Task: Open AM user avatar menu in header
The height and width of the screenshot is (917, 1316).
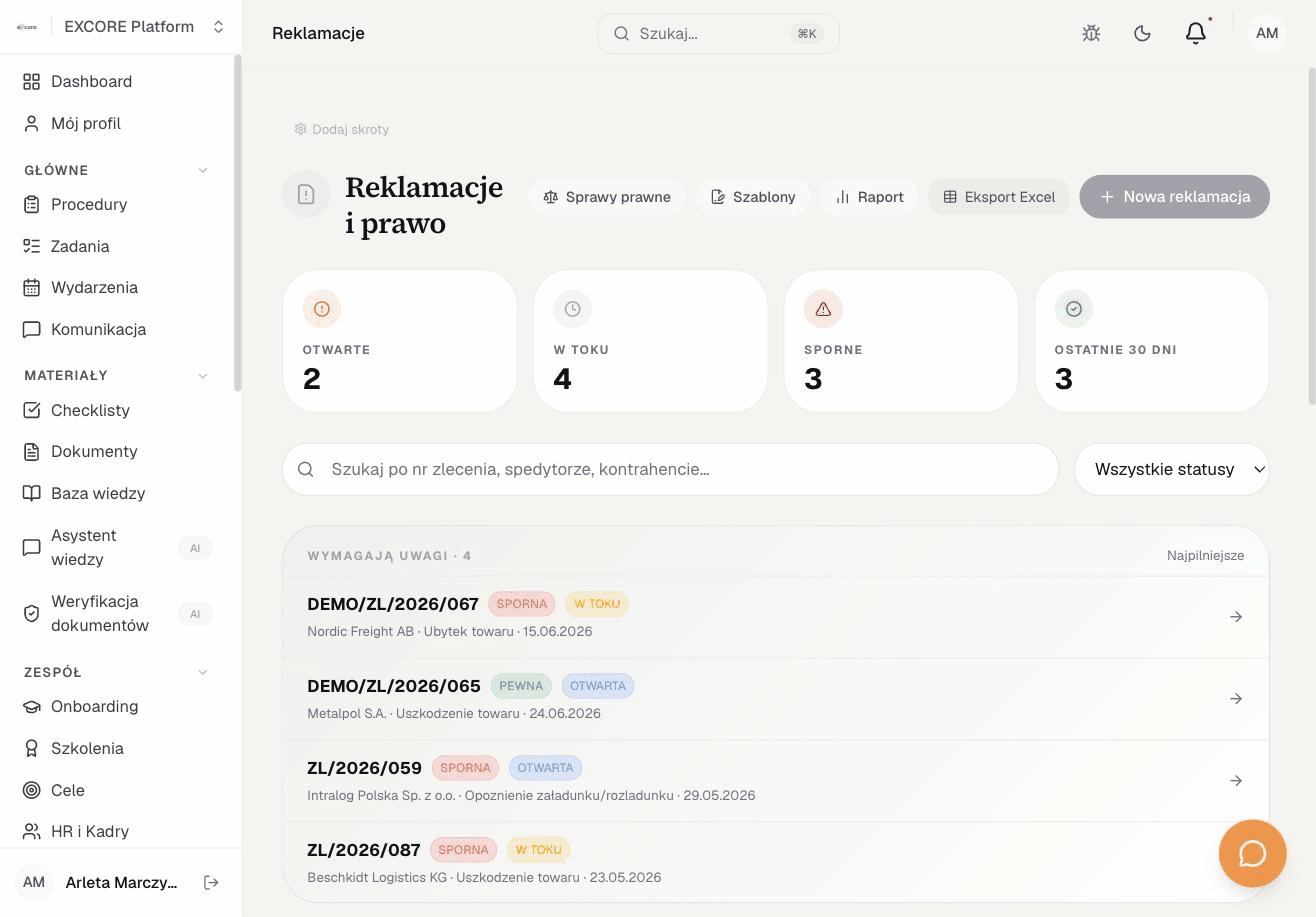Action: pos(1267,33)
